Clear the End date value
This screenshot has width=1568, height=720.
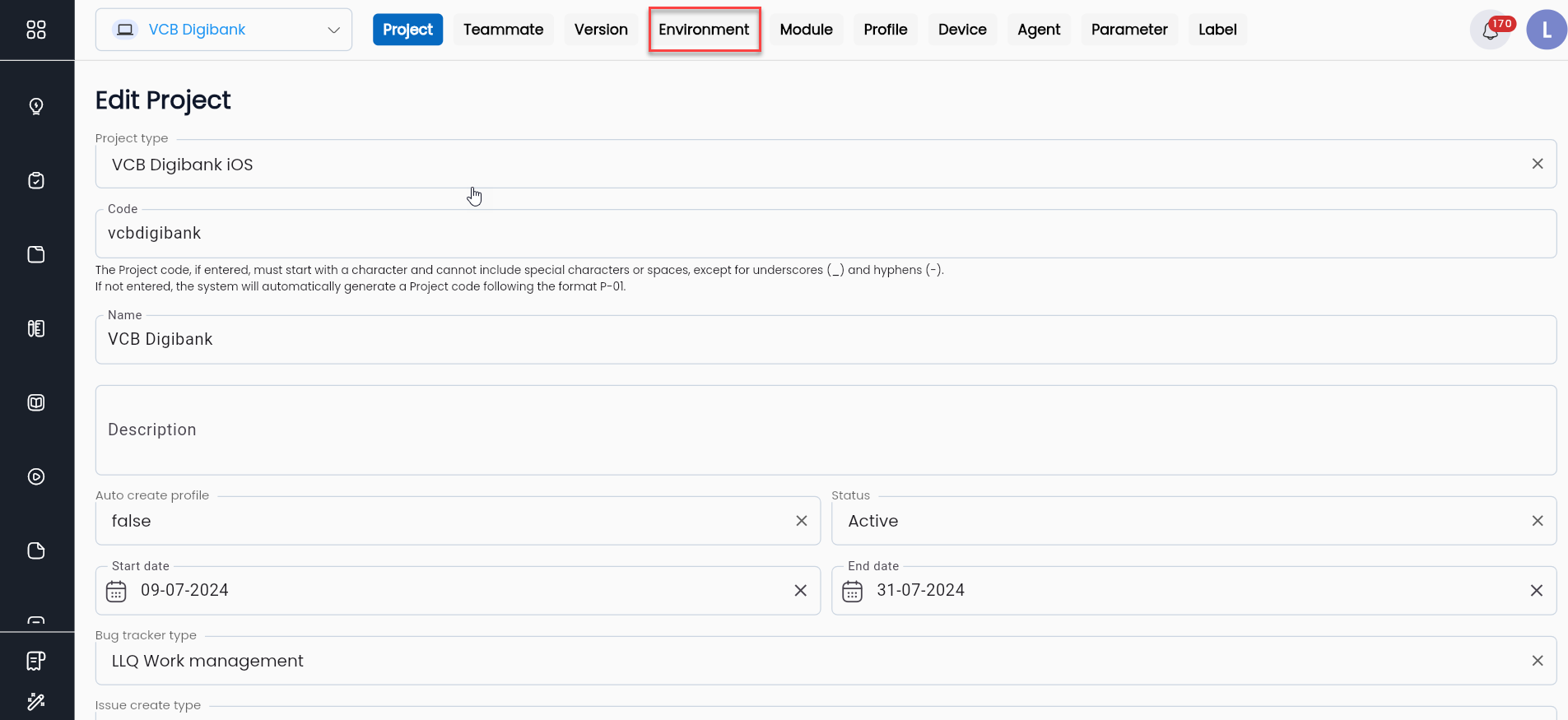click(1536, 591)
